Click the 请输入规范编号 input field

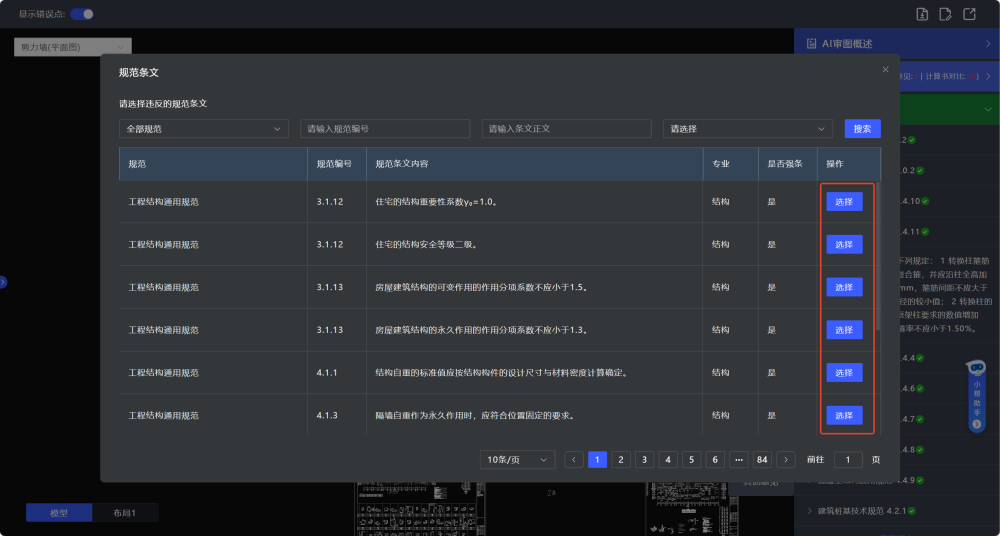[385, 129]
